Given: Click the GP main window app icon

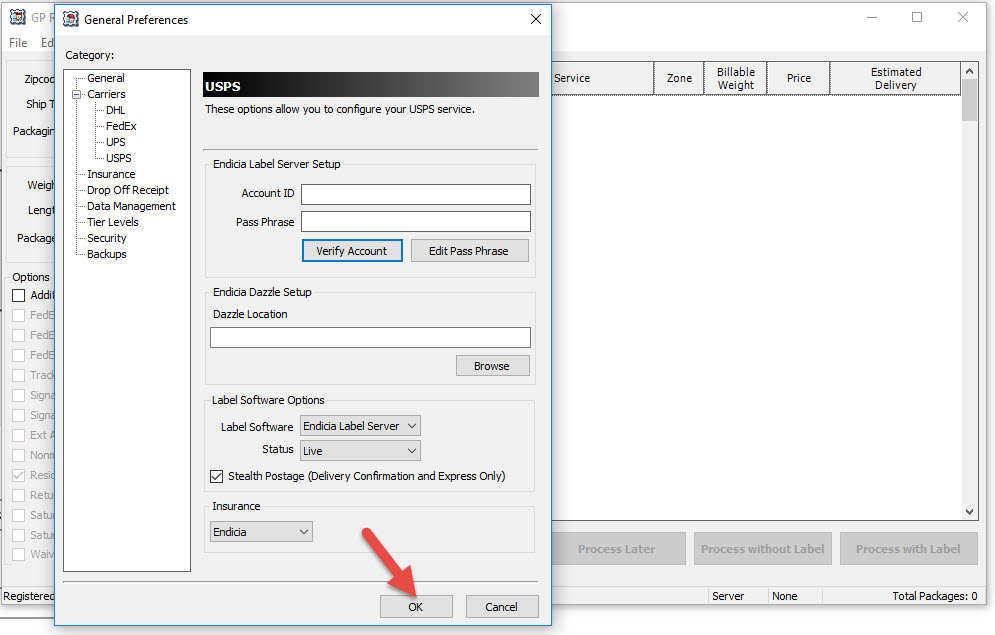Looking at the screenshot, I should click(x=18, y=16).
